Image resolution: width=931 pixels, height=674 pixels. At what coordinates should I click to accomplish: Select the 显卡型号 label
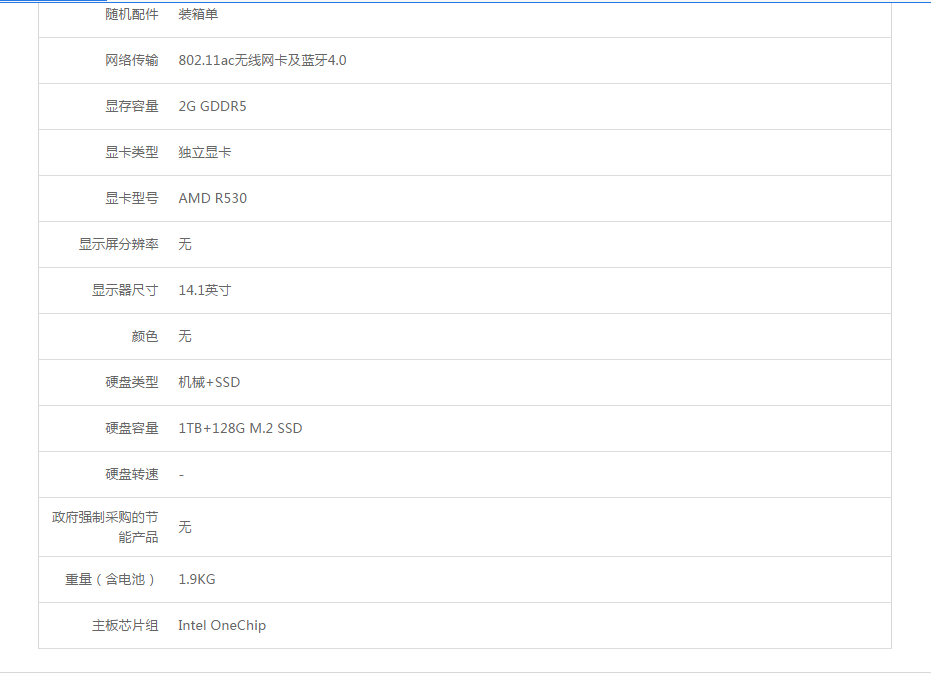coord(131,198)
